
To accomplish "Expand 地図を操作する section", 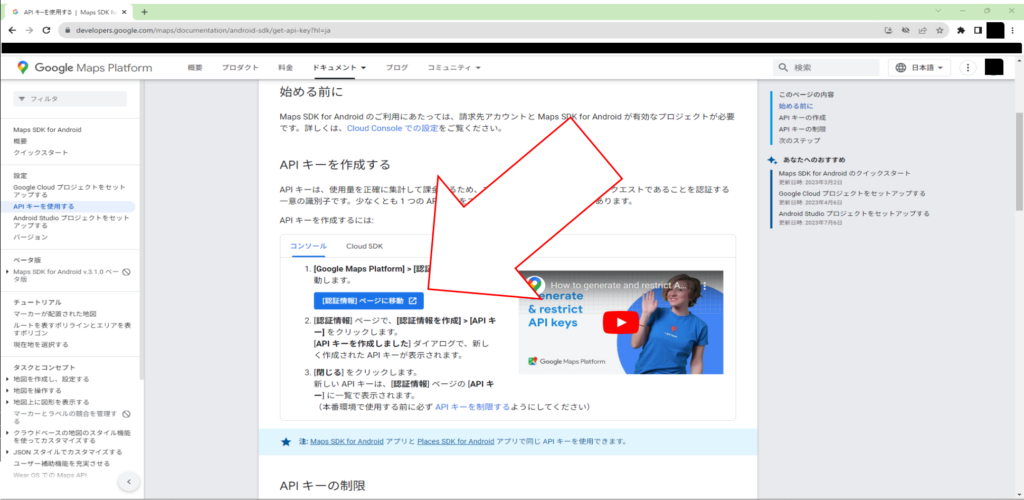I will [x=7, y=391].
